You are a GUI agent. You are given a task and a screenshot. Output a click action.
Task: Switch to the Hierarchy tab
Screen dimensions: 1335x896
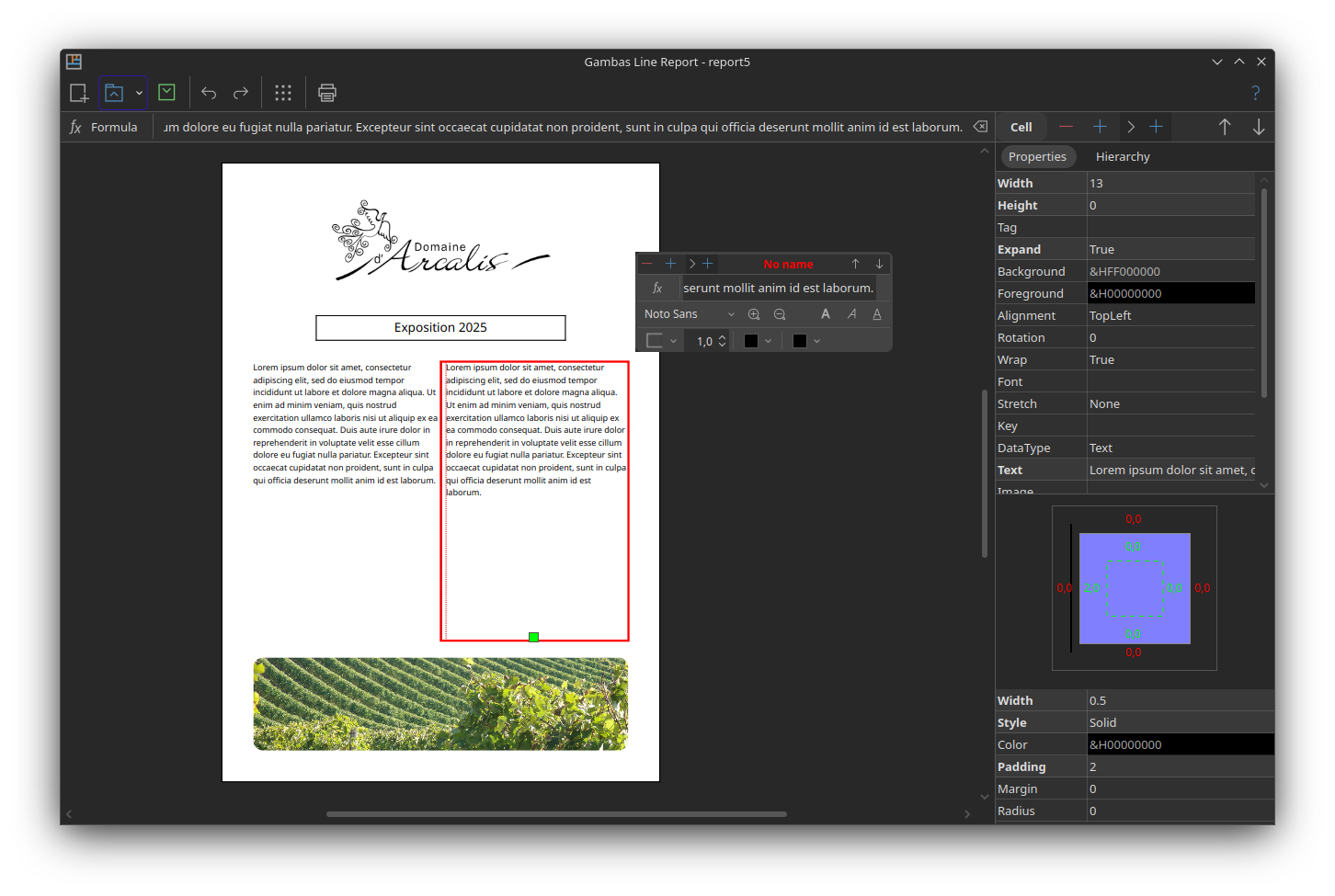(1123, 157)
